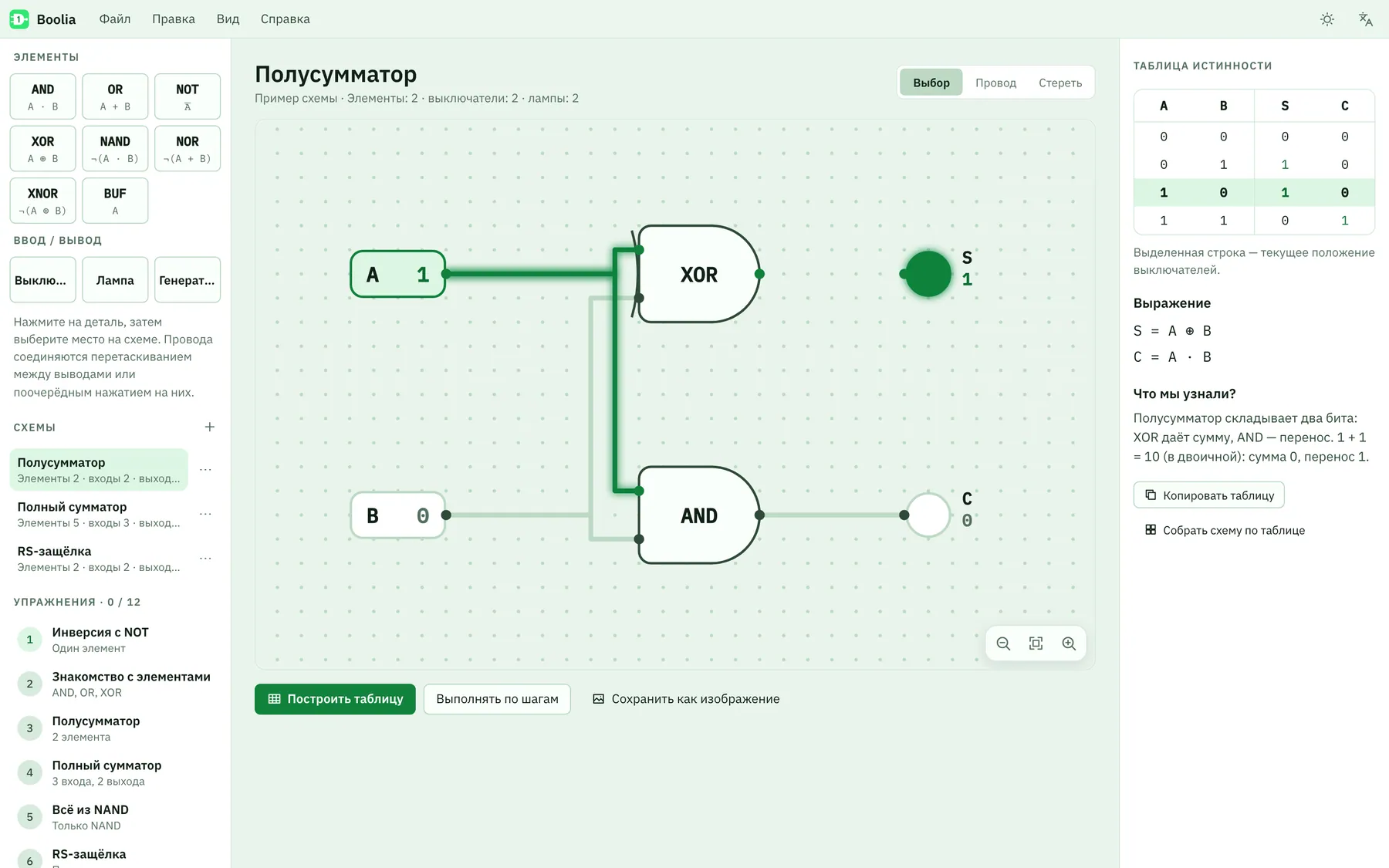Switch to Стереть erase mode
The image size is (1389, 868).
(1060, 83)
